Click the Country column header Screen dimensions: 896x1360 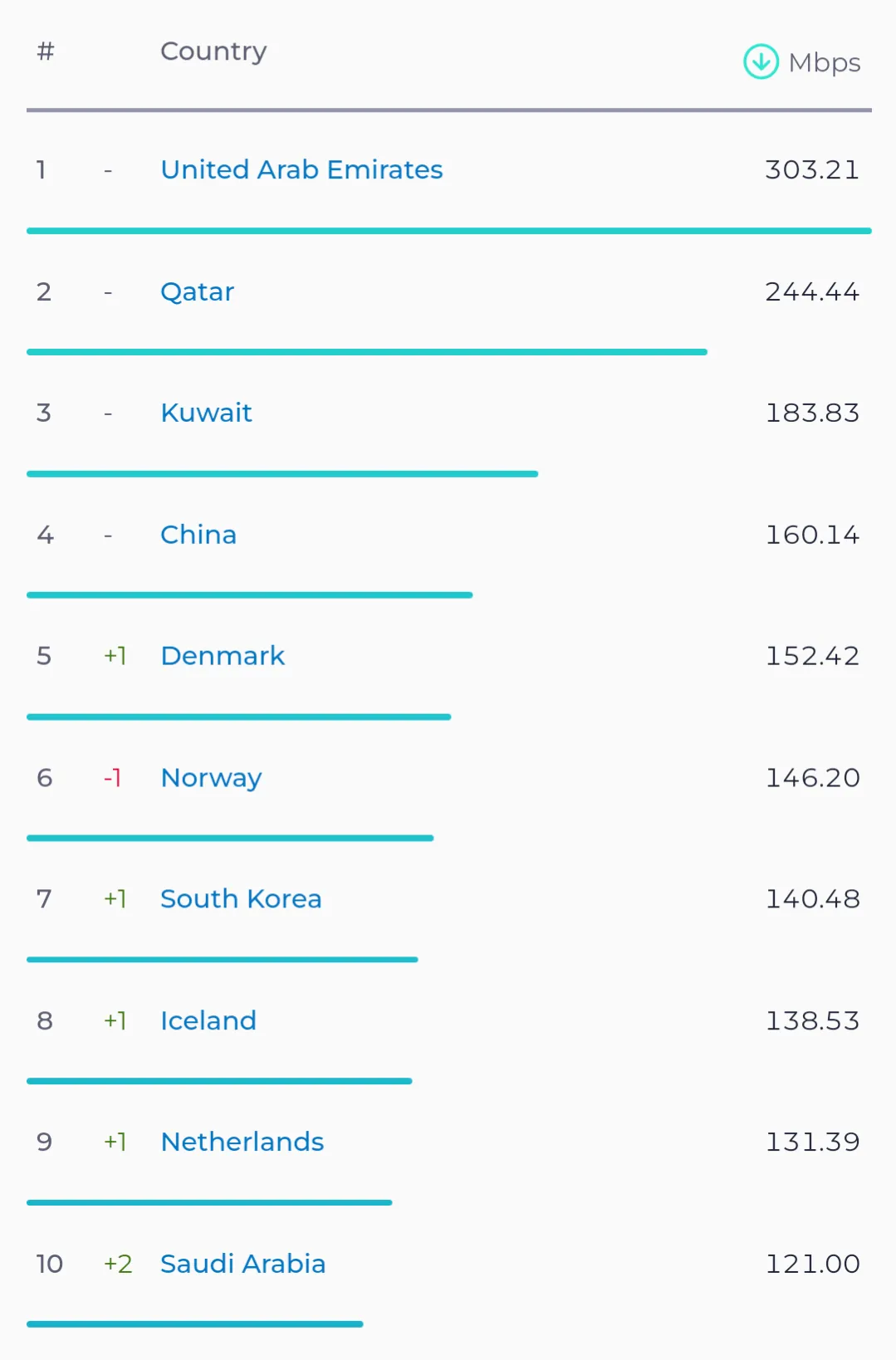213,51
